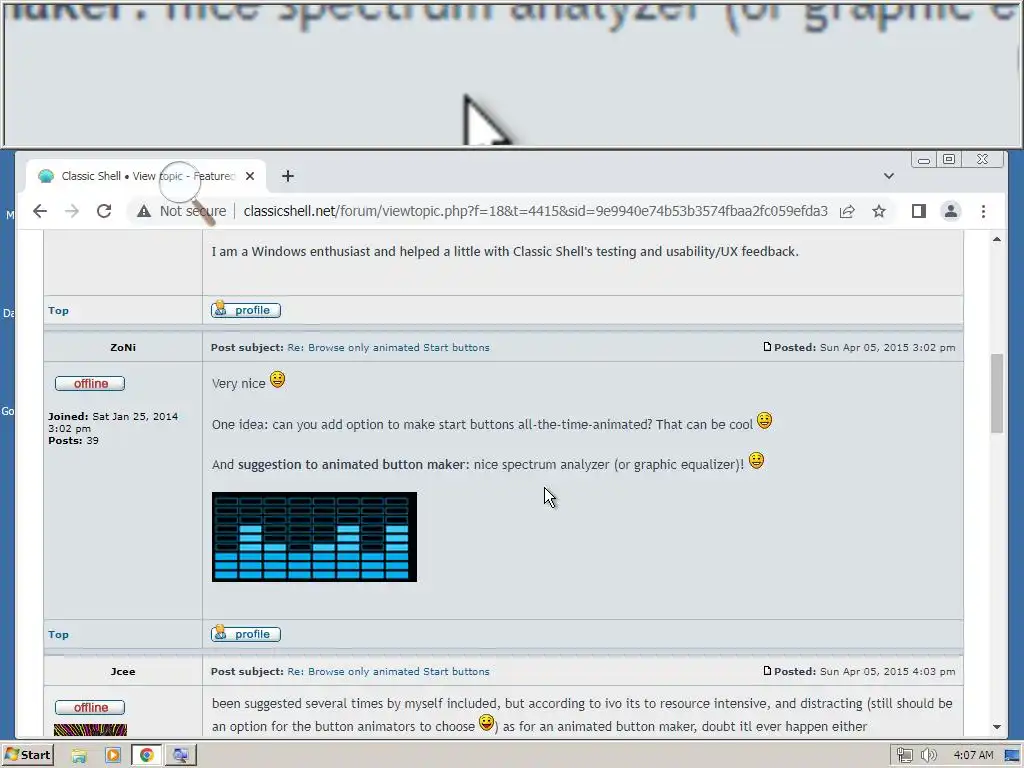
Task: Jump to Top link below first post
Action: click(x=58, y=310)
